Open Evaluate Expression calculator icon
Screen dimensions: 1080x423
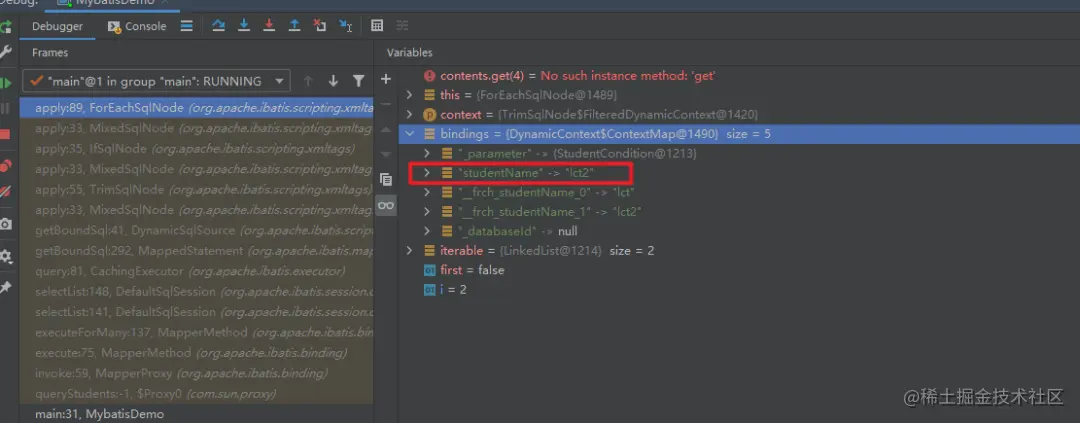point(377,25)
